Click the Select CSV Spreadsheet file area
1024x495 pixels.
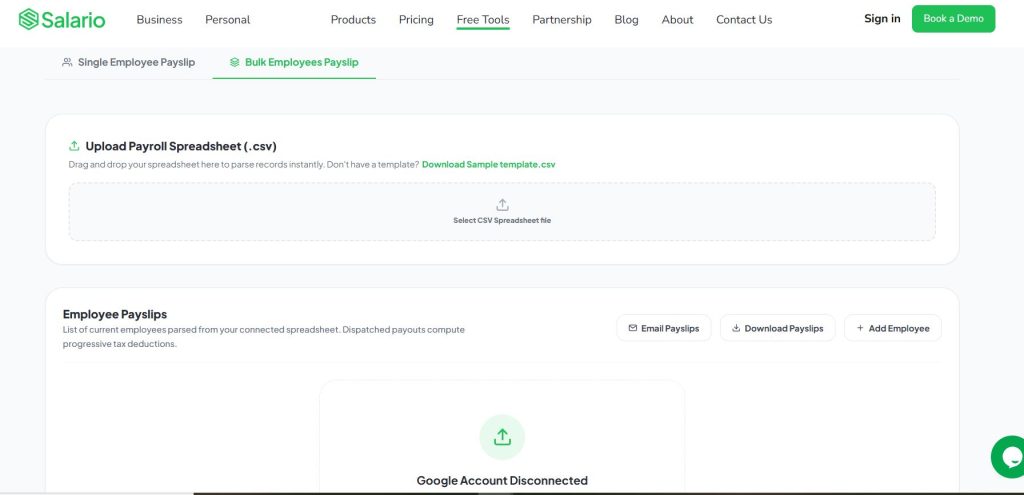pos(502,212)
